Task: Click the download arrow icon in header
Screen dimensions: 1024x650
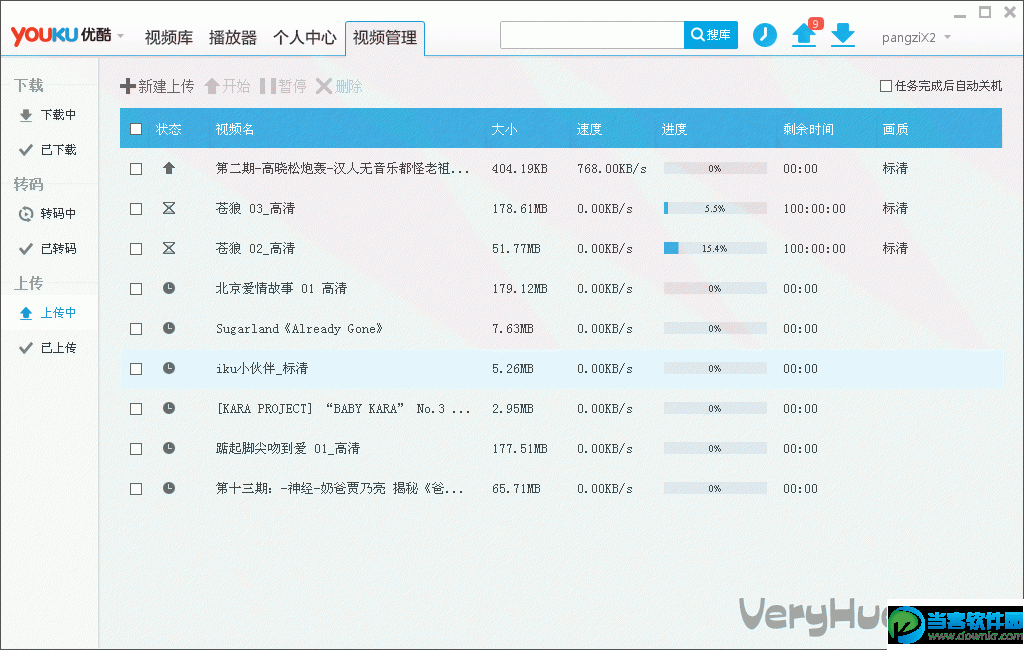Action: pos(843,35)
